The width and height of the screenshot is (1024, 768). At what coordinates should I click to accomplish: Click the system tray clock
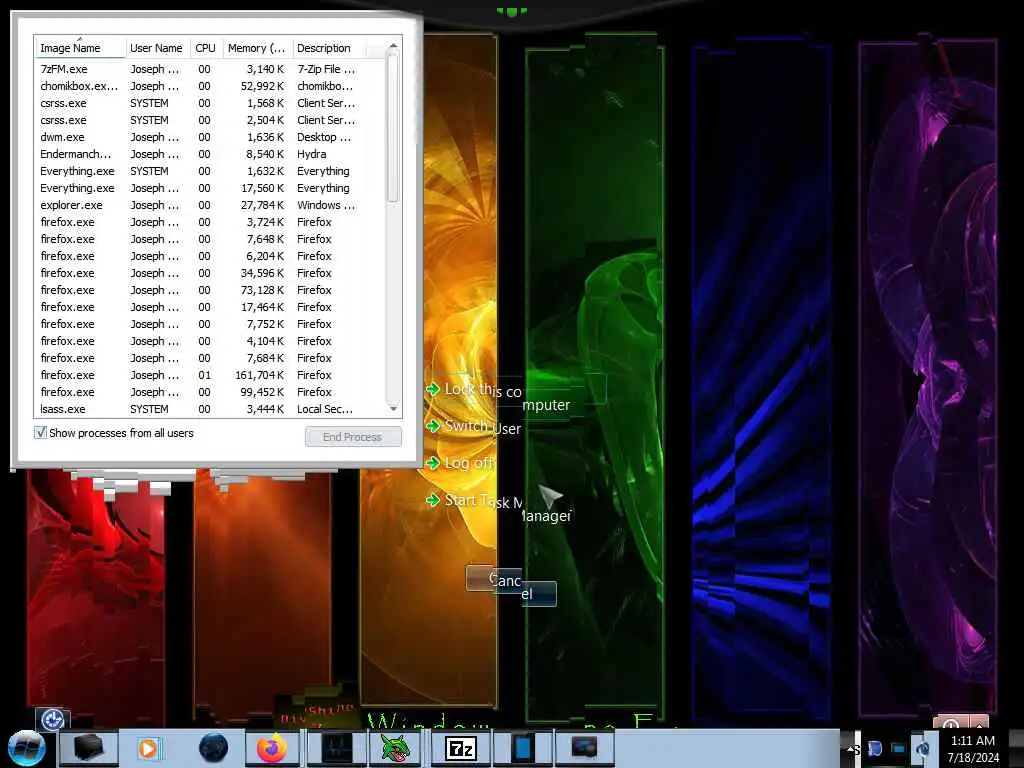973,748
